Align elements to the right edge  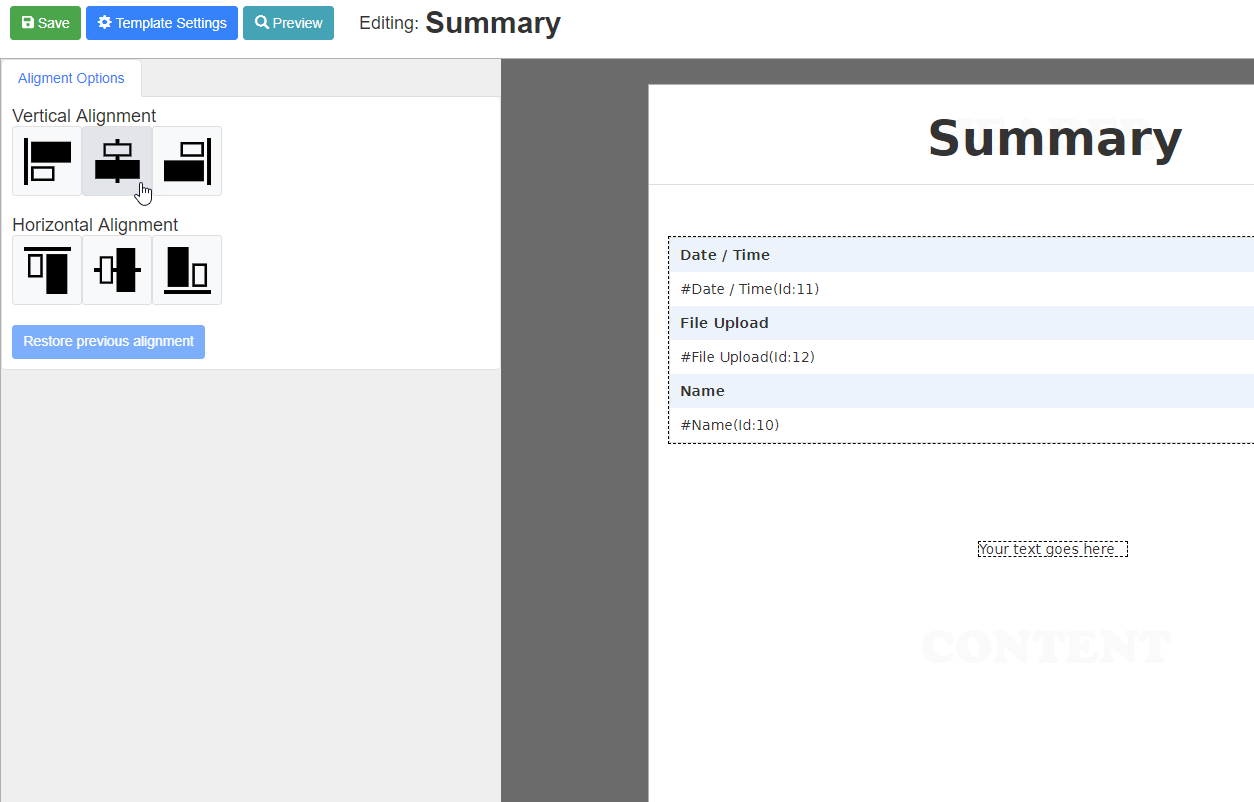tap(187, 161)
